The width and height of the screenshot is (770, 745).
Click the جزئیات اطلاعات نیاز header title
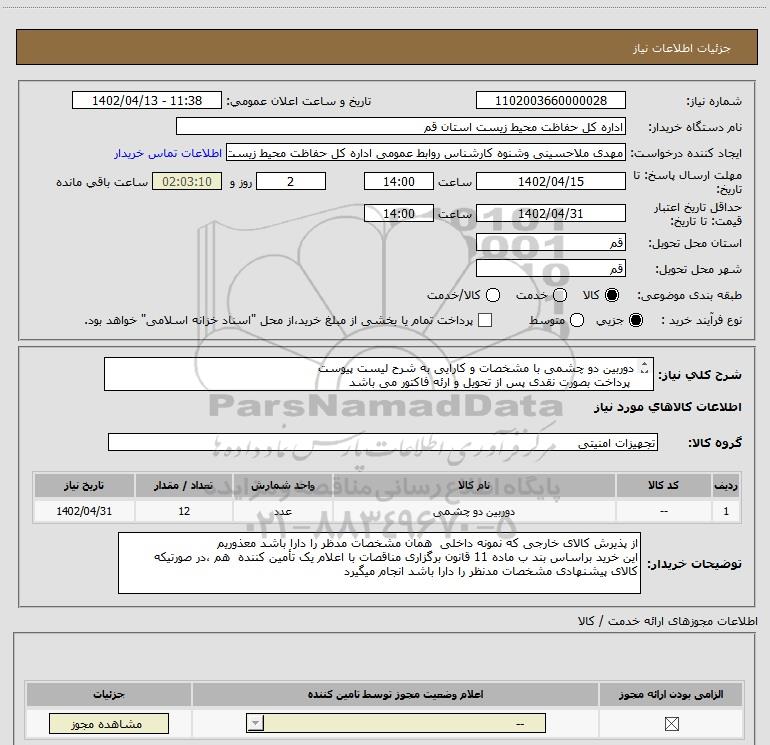tap(682, 48)
